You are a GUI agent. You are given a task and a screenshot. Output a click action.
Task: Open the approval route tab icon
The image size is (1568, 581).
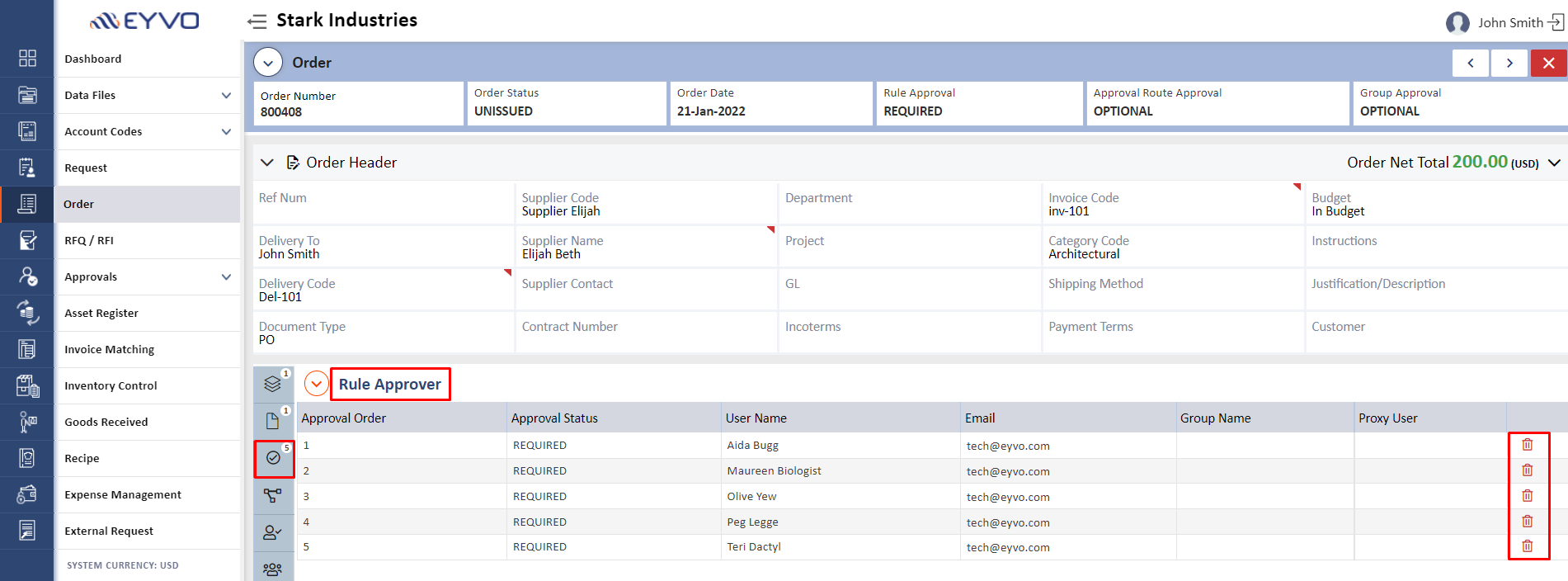[x=273, y=495]
